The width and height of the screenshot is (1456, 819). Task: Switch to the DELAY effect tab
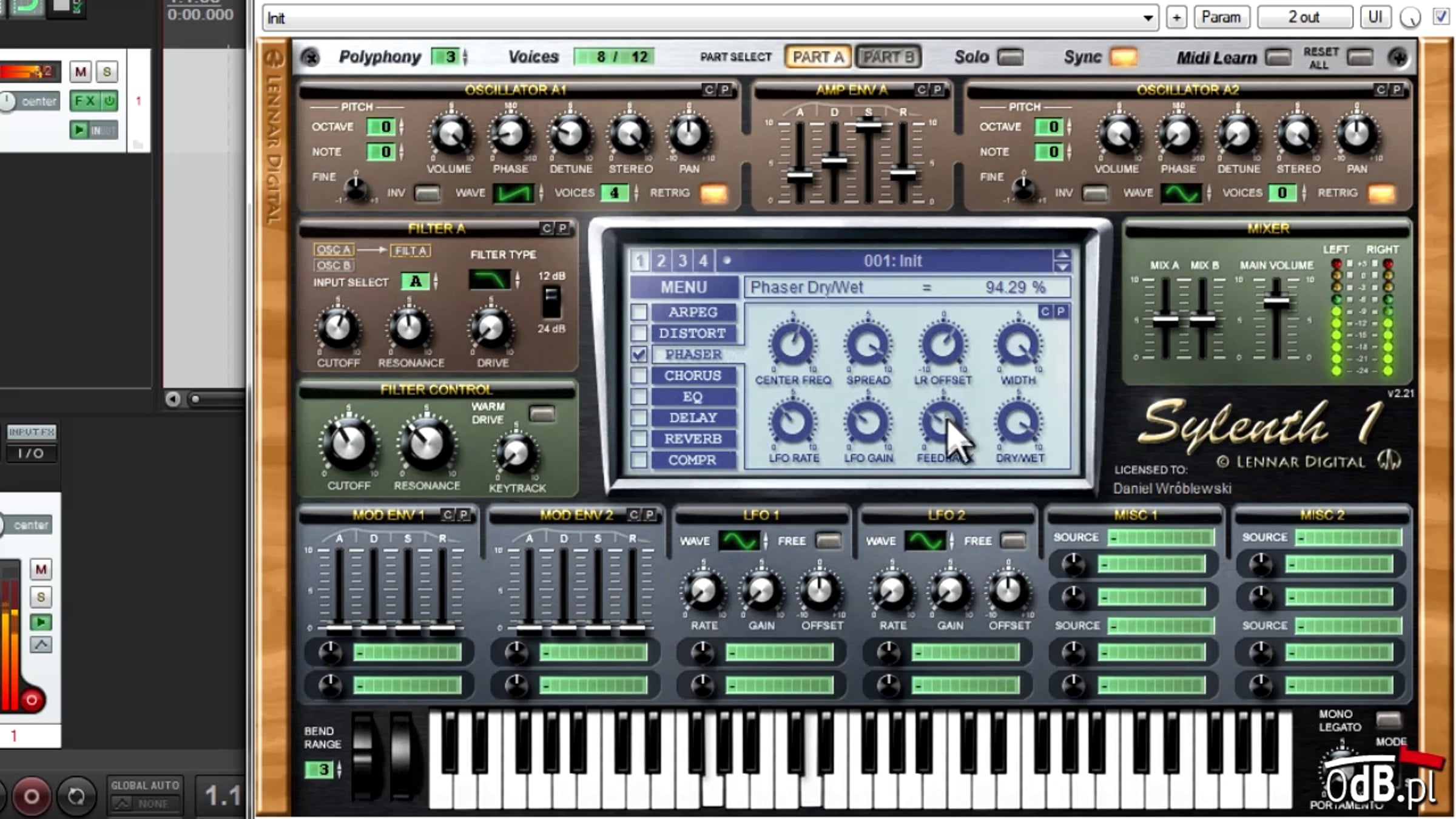[x=693, y=417]
